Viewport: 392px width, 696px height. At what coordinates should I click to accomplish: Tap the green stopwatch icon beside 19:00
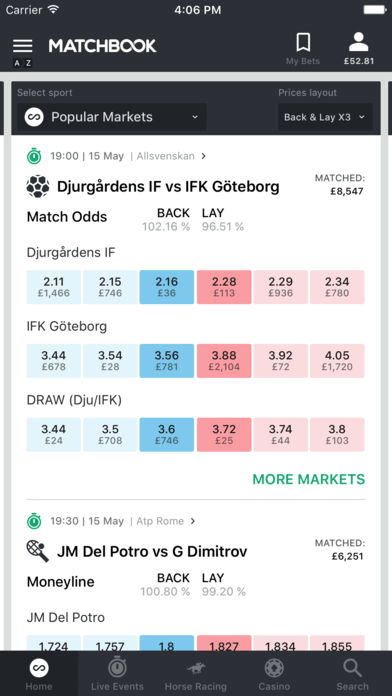coord(34,156)
